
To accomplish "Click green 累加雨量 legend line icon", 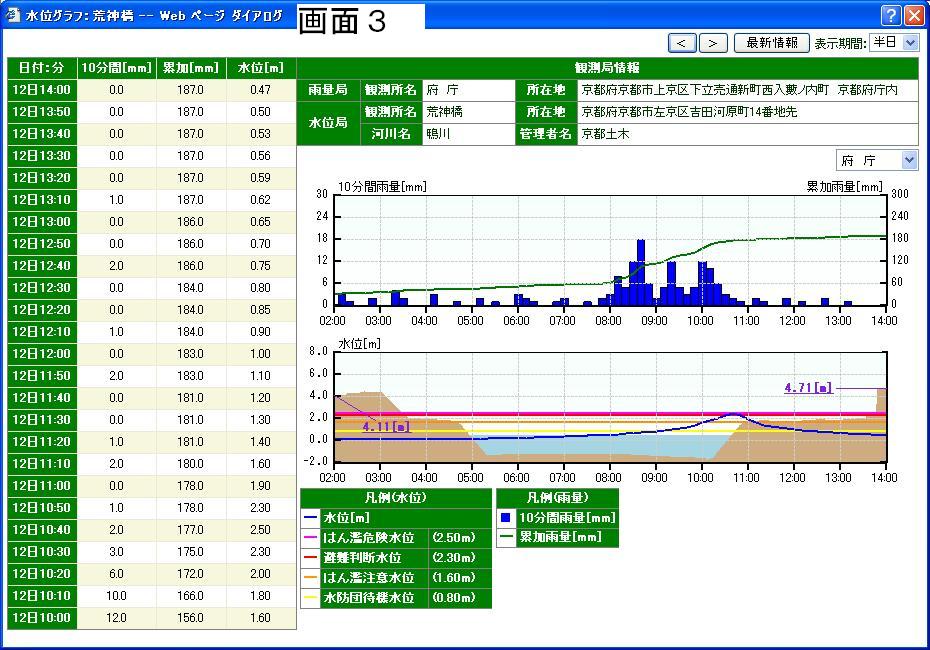I will pyautogui.click(x=506, y=538).
